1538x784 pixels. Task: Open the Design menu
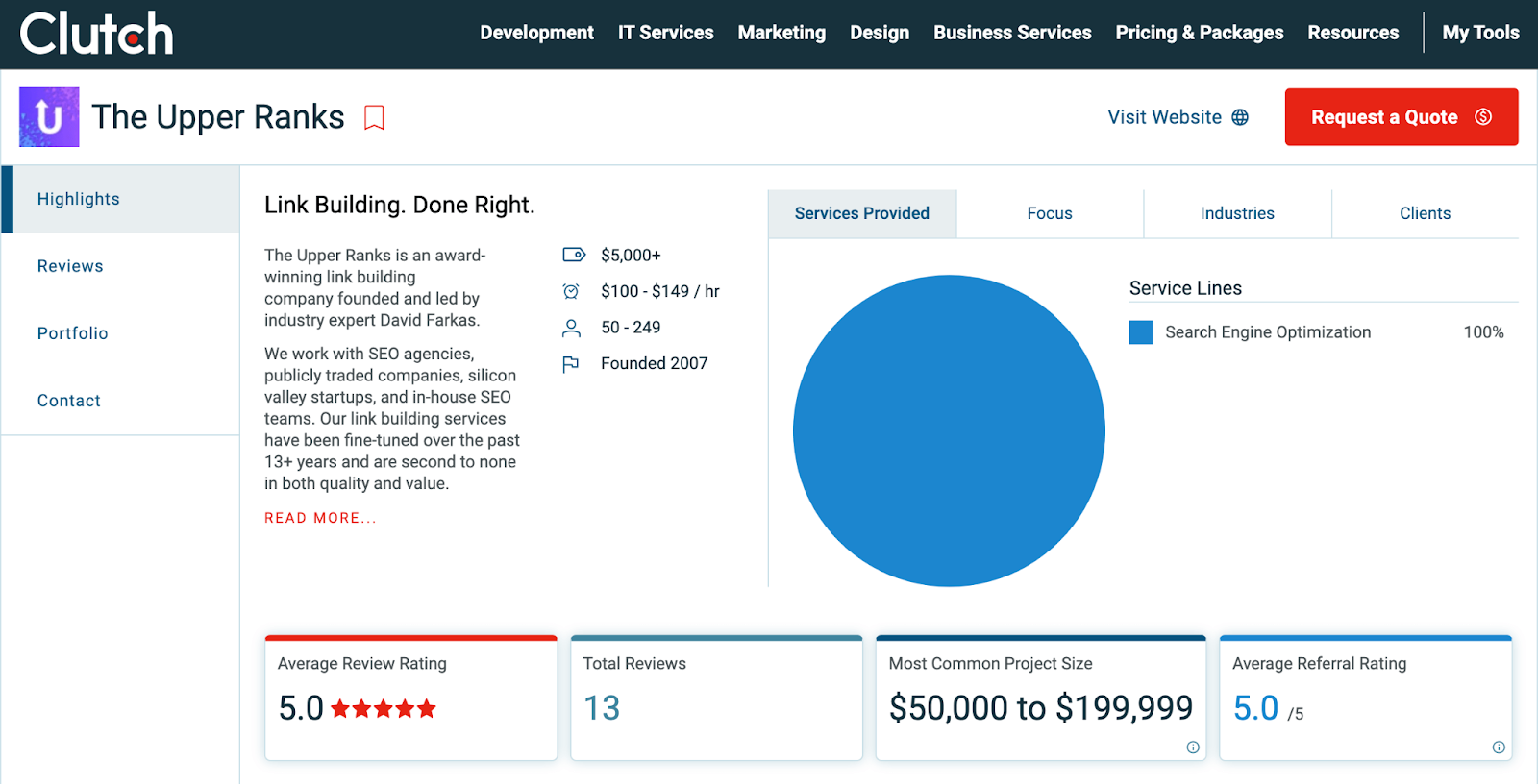(880, 33)
